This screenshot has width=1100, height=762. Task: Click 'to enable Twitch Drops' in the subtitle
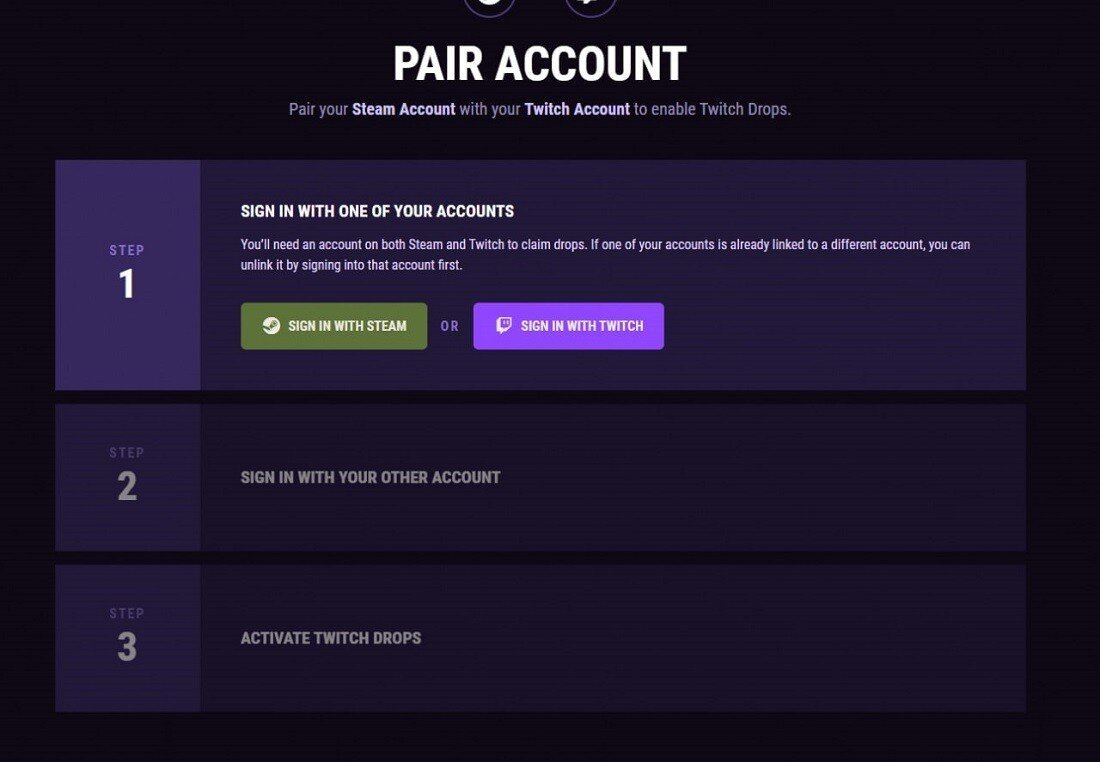point(713,109)
